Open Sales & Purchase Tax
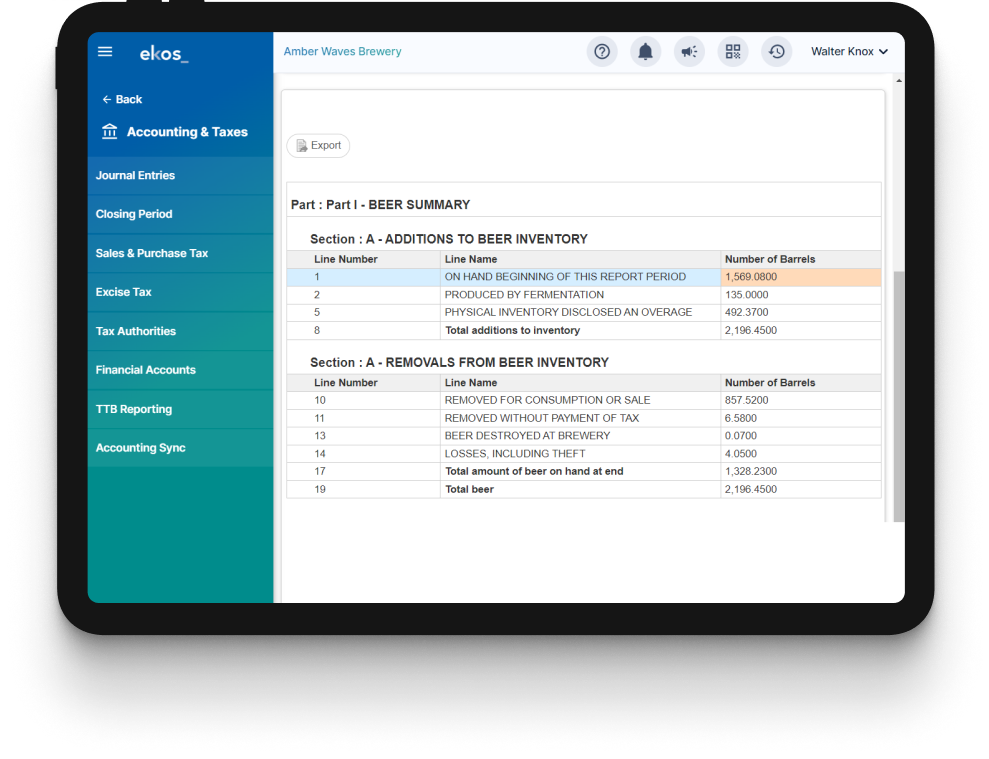Viewport: 989px width, 759px height. coord(180,254)
